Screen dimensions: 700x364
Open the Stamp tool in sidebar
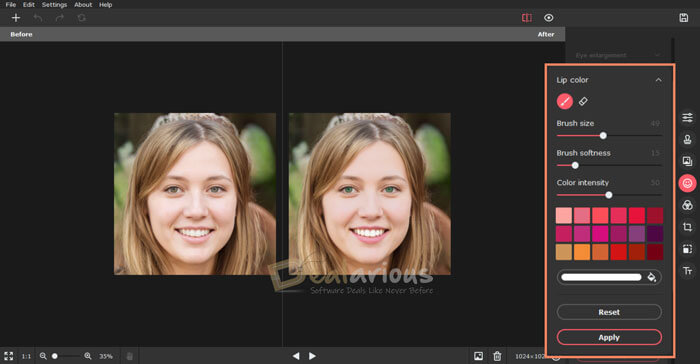click(x=688, y=139)
